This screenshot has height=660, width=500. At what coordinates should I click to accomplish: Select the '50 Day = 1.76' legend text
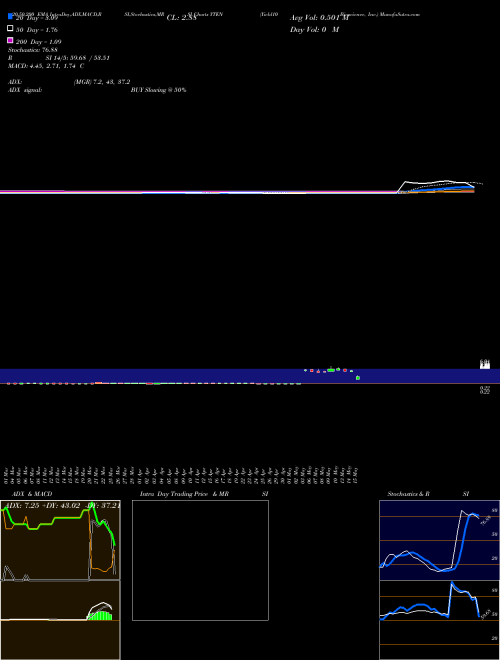point(37,30)
